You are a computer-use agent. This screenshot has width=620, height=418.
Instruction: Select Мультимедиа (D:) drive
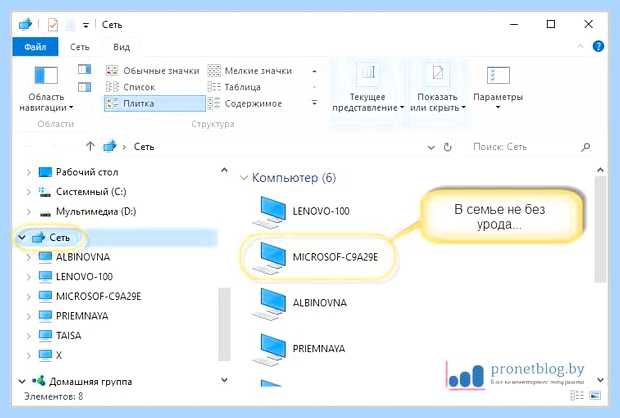(x=96, y=212)
